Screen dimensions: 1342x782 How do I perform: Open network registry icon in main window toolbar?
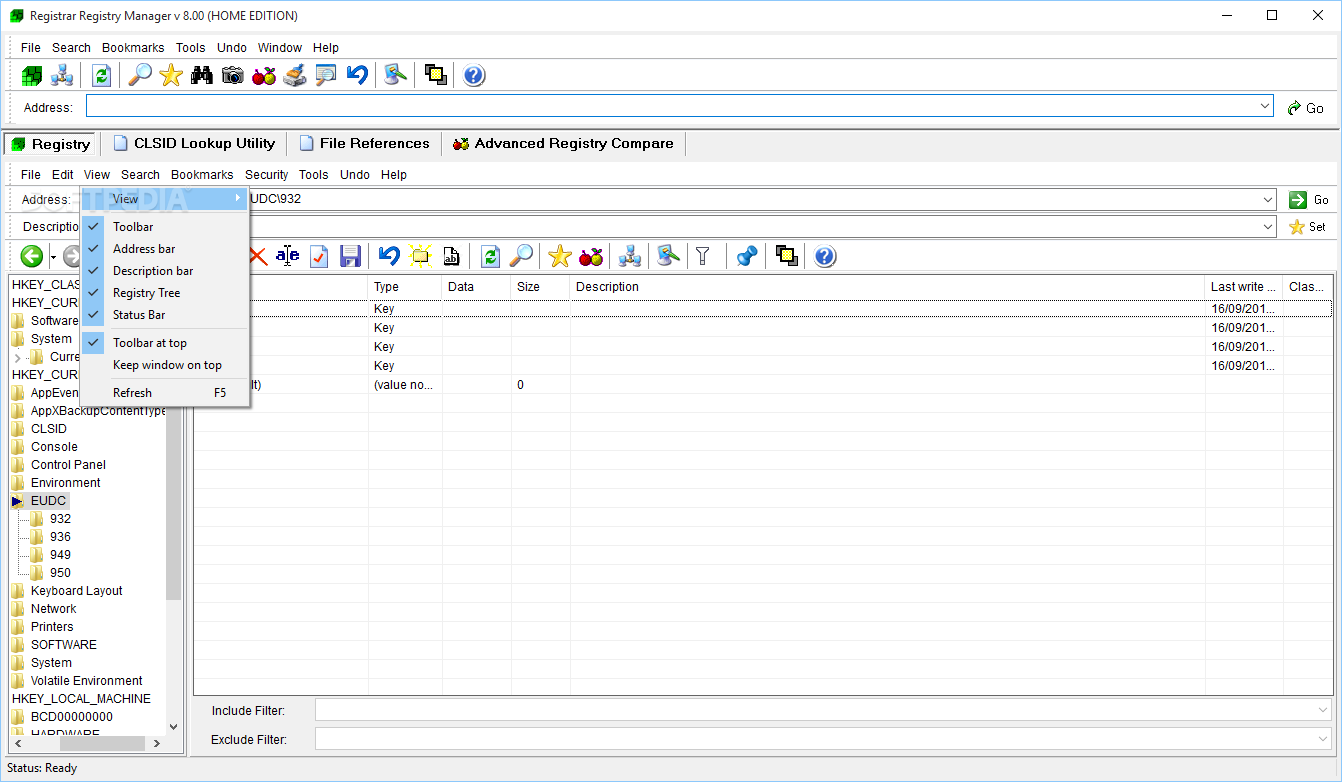click(62, 75)
